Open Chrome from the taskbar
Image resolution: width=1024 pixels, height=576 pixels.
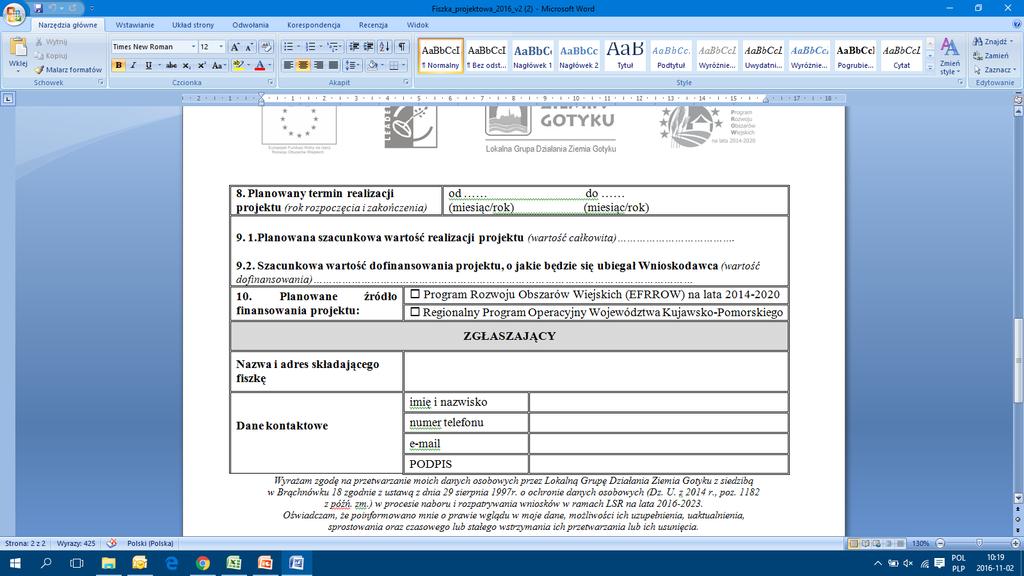click(202, 563)
